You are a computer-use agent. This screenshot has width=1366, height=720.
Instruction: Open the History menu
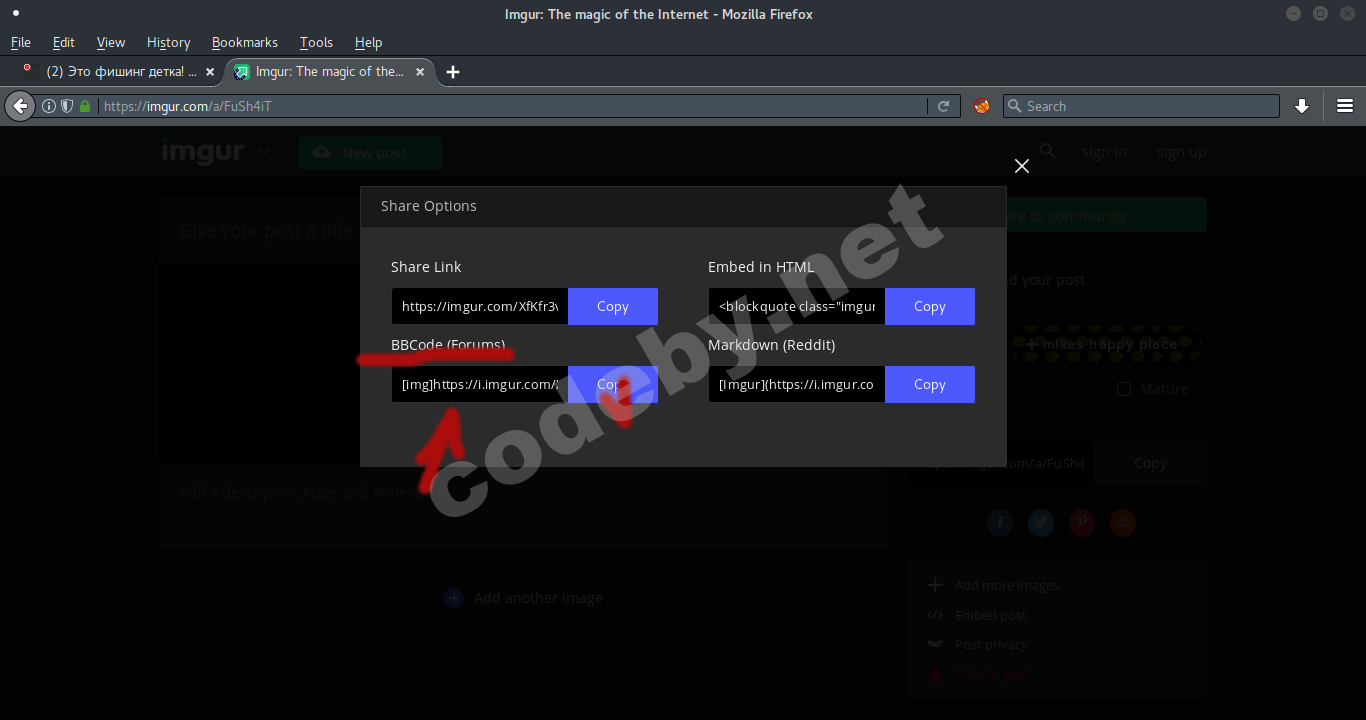pos(168,42)
